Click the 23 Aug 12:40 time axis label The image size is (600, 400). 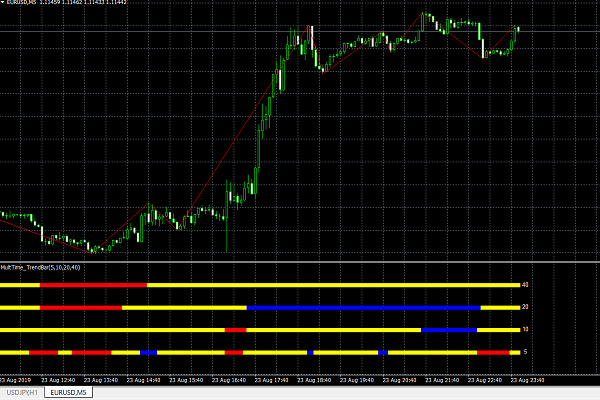58,380
